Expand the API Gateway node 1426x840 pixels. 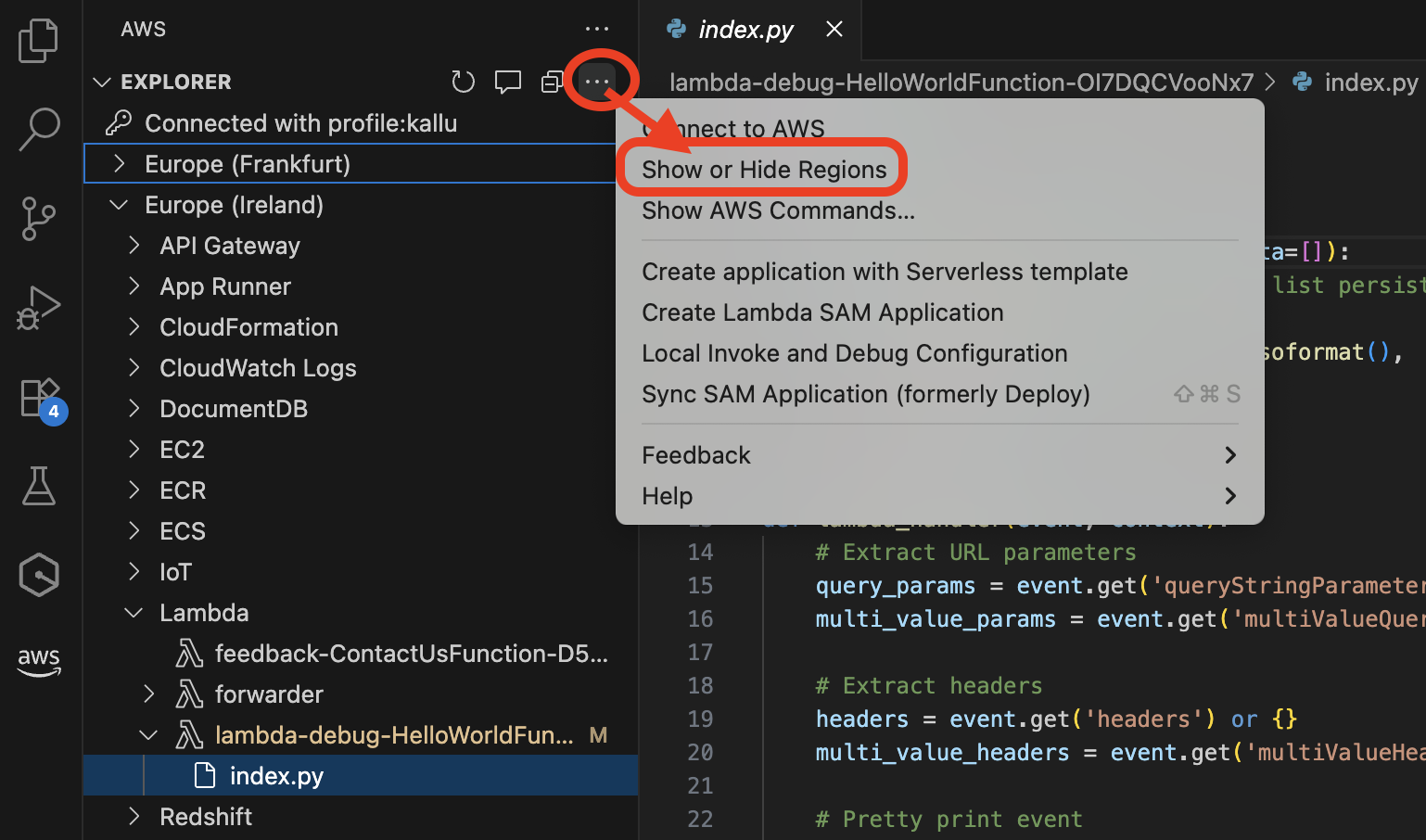134,246
